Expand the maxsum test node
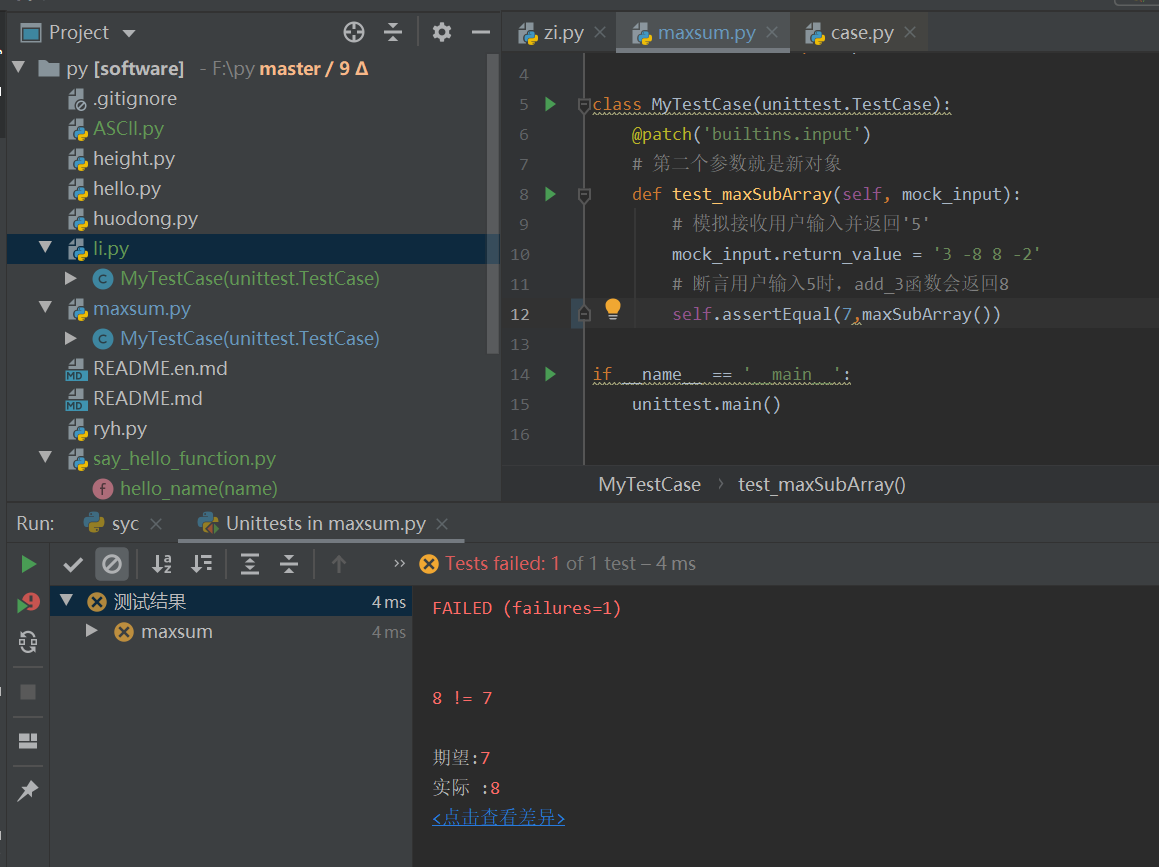Image resolution: width=1159 pixels, height=867 pixels. (92, 630)
